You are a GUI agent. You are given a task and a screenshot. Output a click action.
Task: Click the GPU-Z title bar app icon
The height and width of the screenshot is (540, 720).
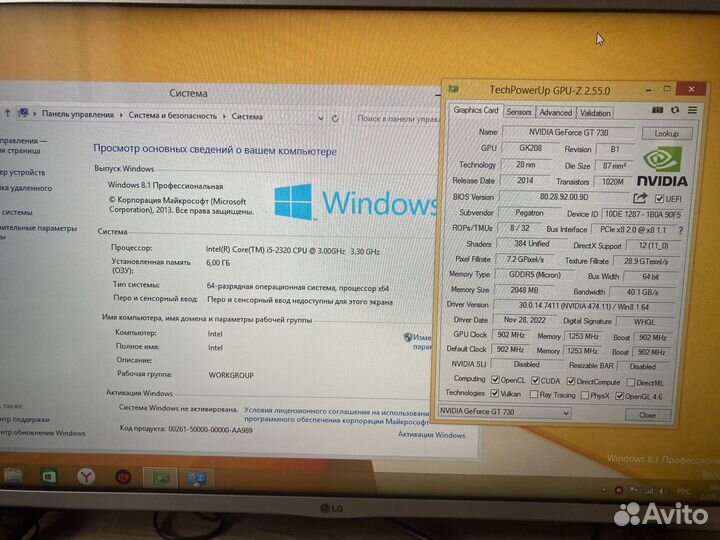tap(454, 89)
